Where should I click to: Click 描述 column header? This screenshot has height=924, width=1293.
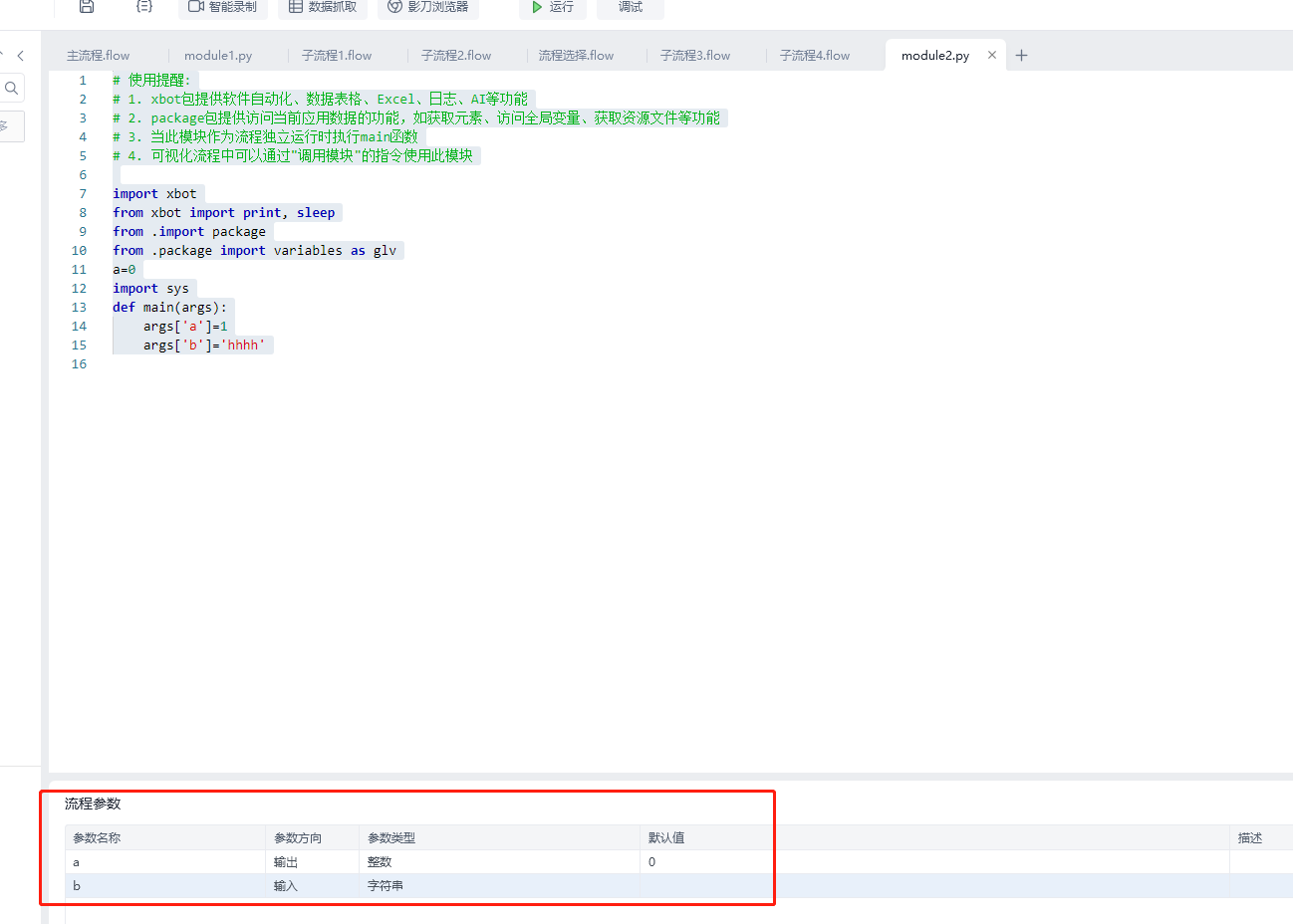tap(1261, 838)
